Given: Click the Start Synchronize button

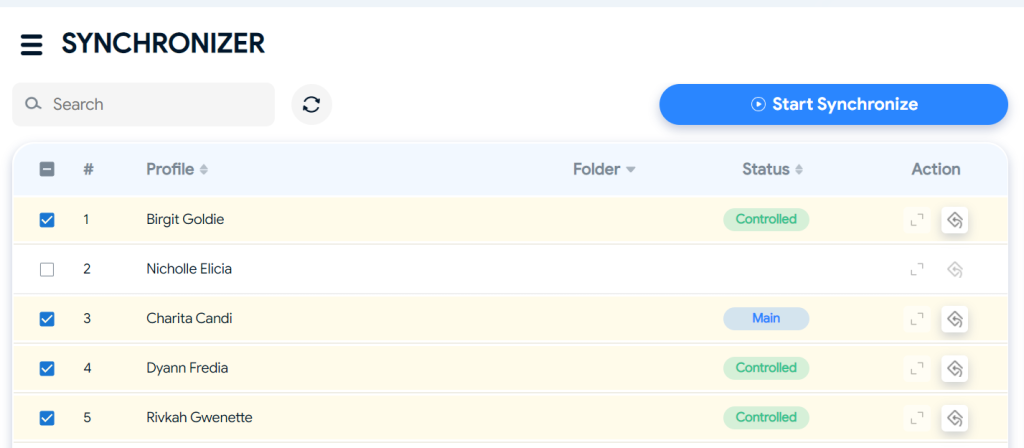Looking at the screenshot, I should [x=834, y=104].
